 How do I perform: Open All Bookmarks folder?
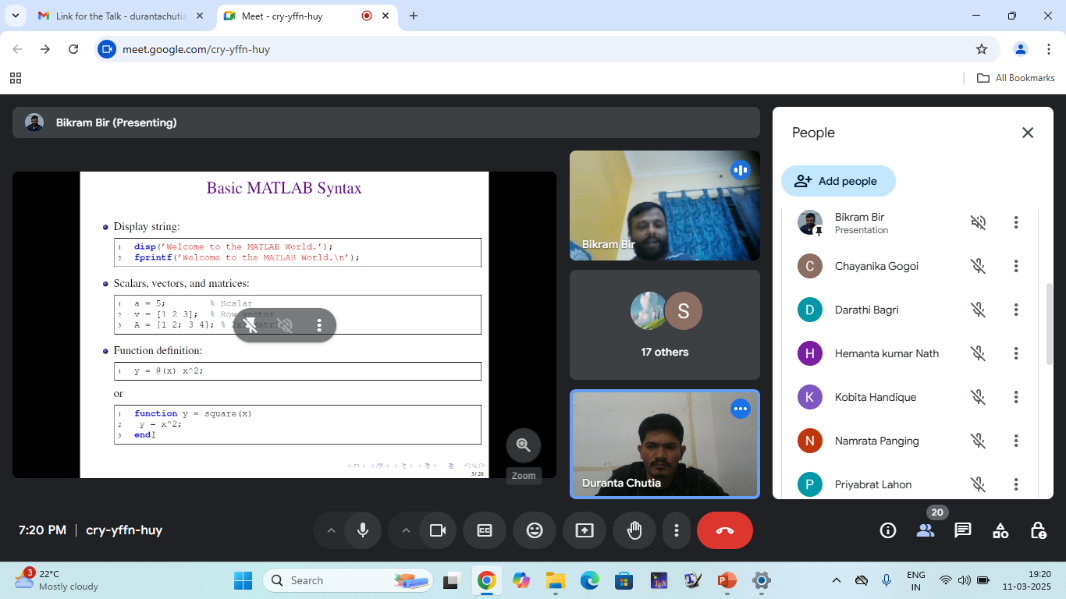(1016, 78)
